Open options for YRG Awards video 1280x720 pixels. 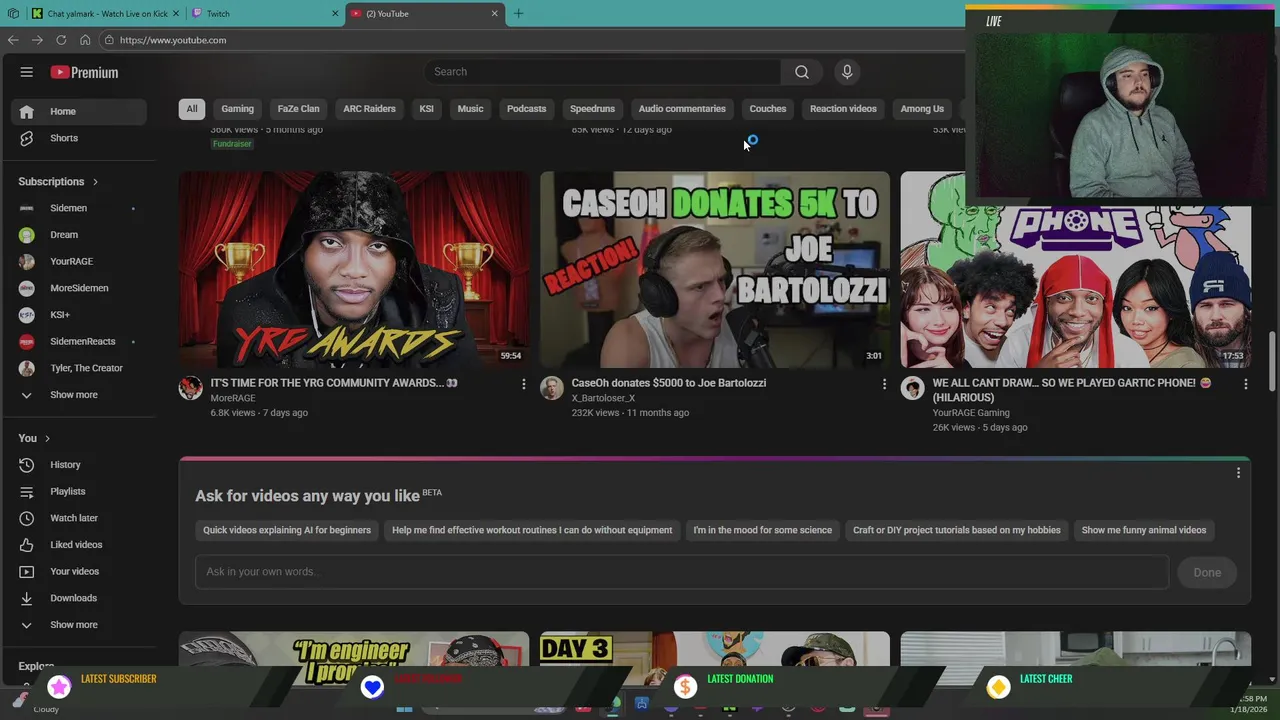pos(523,384)
